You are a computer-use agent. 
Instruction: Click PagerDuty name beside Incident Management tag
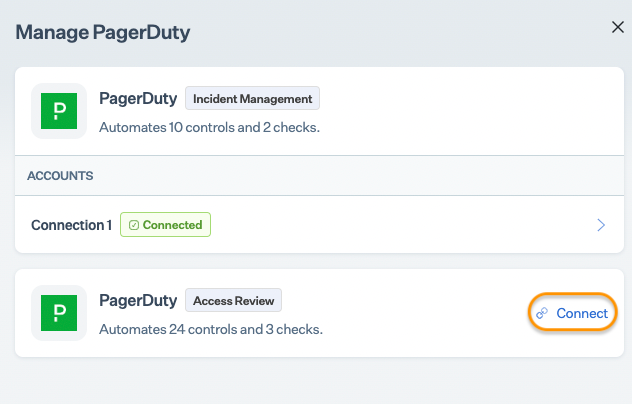[x=138, y=99]
